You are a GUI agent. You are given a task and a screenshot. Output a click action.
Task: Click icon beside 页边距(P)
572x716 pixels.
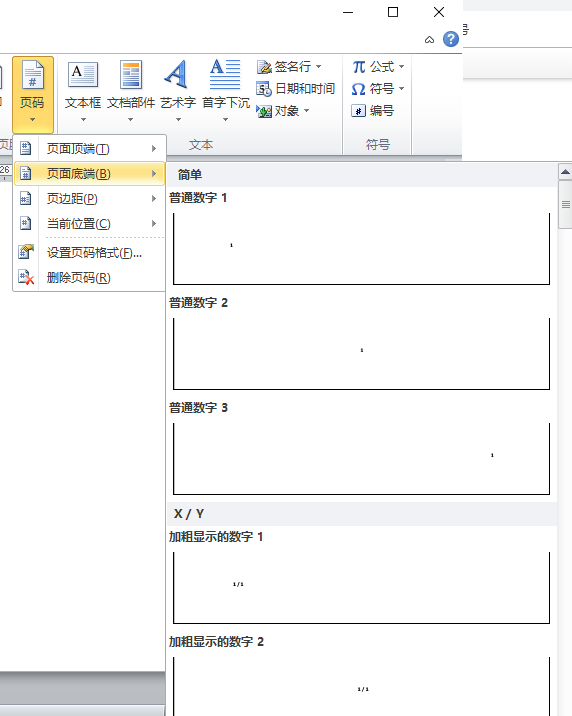(x=26, y=199)
